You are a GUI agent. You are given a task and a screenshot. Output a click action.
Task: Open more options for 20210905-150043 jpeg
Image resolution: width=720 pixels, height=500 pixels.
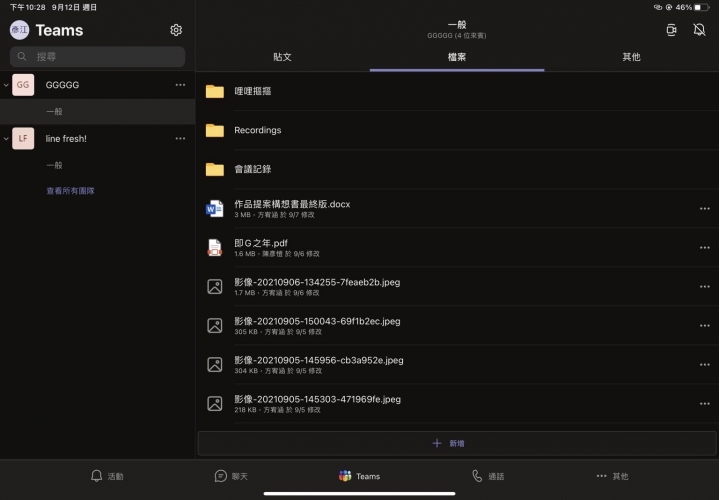[x=705, y=326]
